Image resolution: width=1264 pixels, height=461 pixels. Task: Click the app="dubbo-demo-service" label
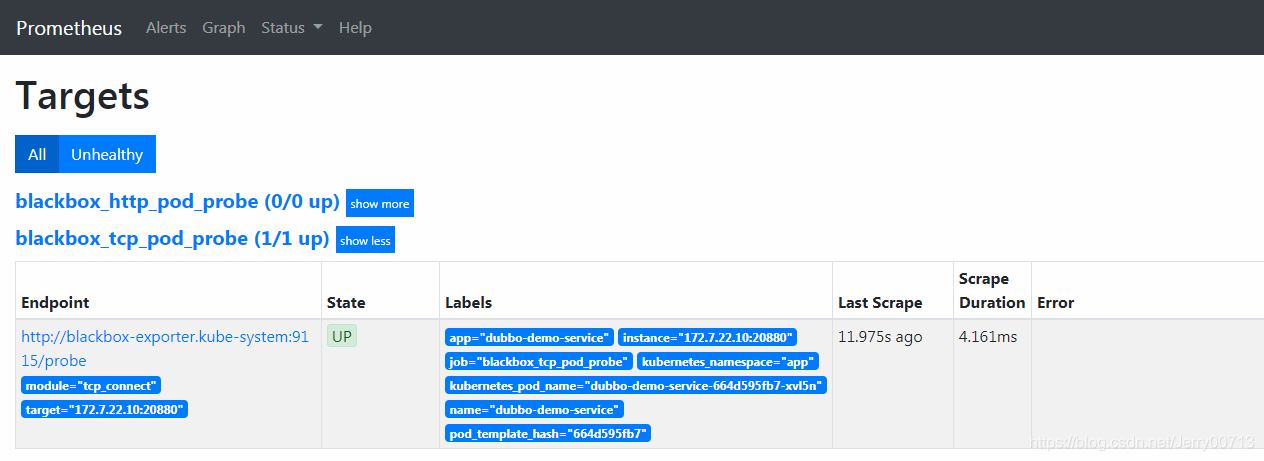529,337
